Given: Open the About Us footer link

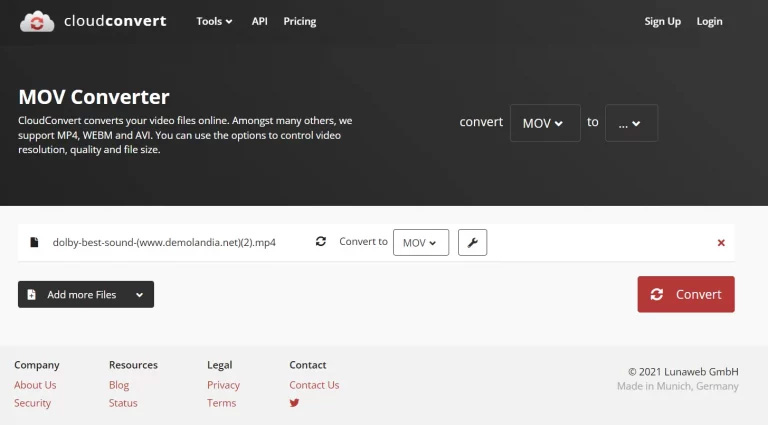Looking at the screenshot, I should [x=35, y=385].
